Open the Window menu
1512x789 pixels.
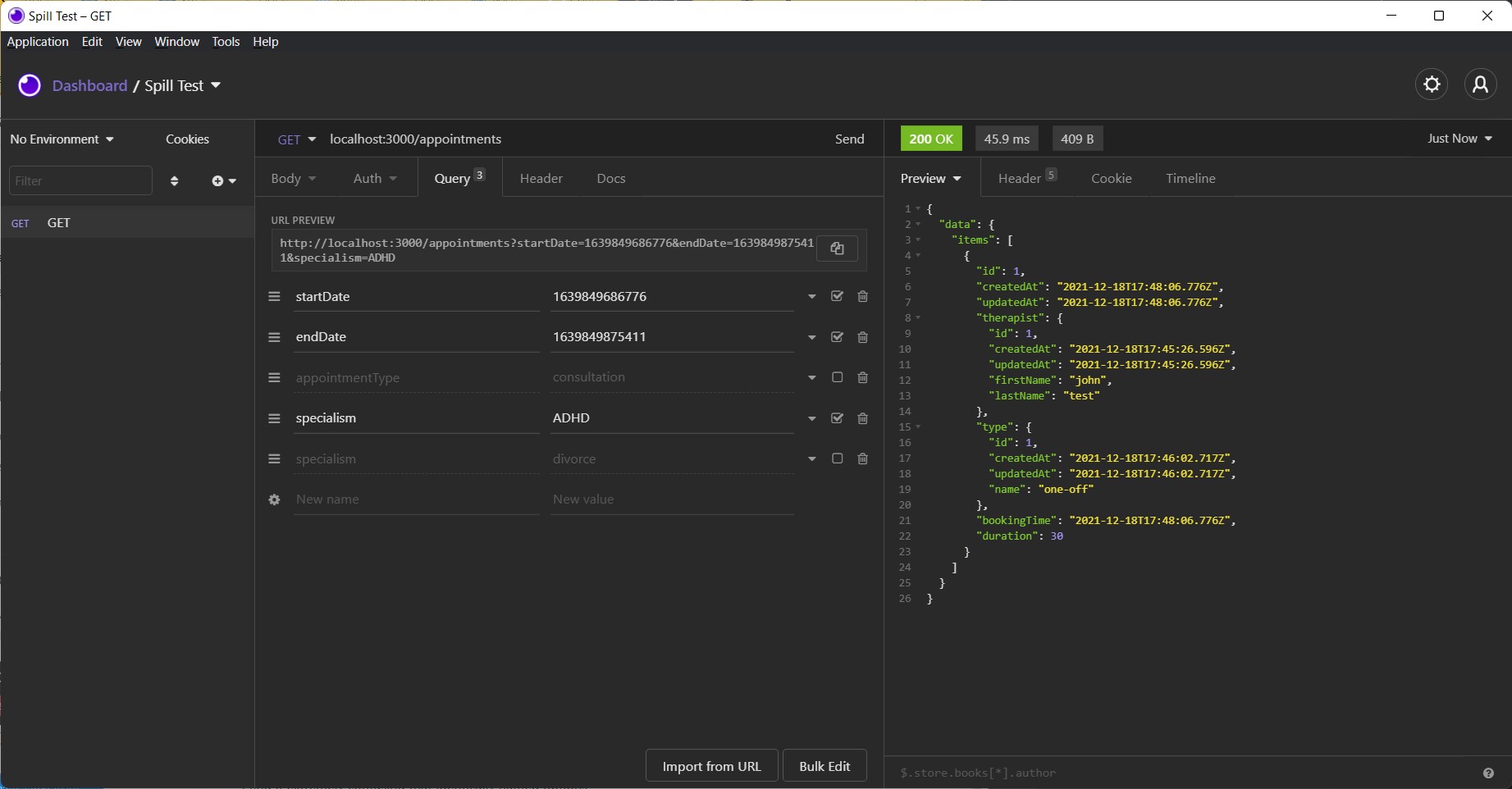click(177, 42)
